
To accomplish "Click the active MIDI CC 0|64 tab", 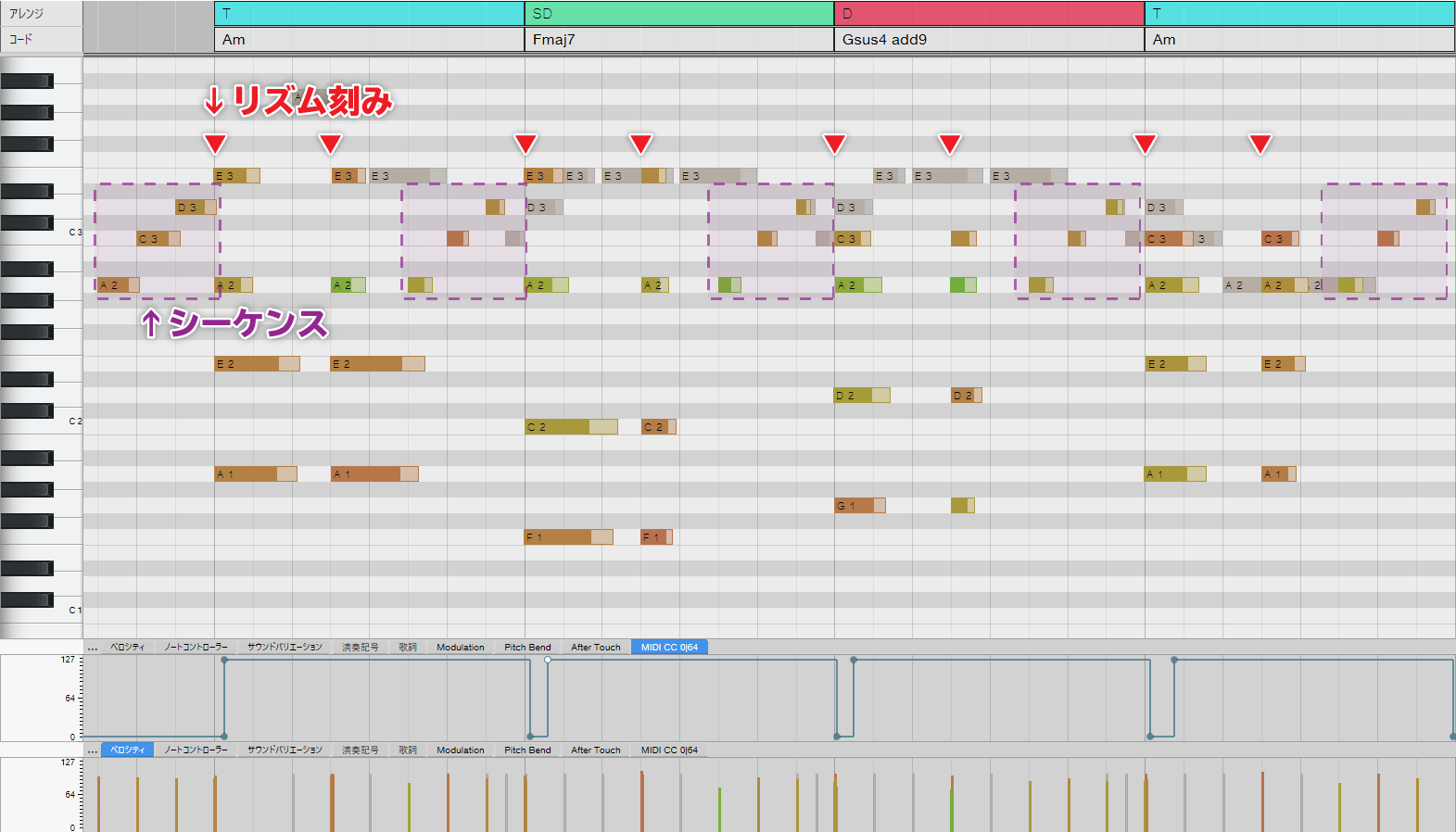I will pyautogui.click(x=669, y=647).
